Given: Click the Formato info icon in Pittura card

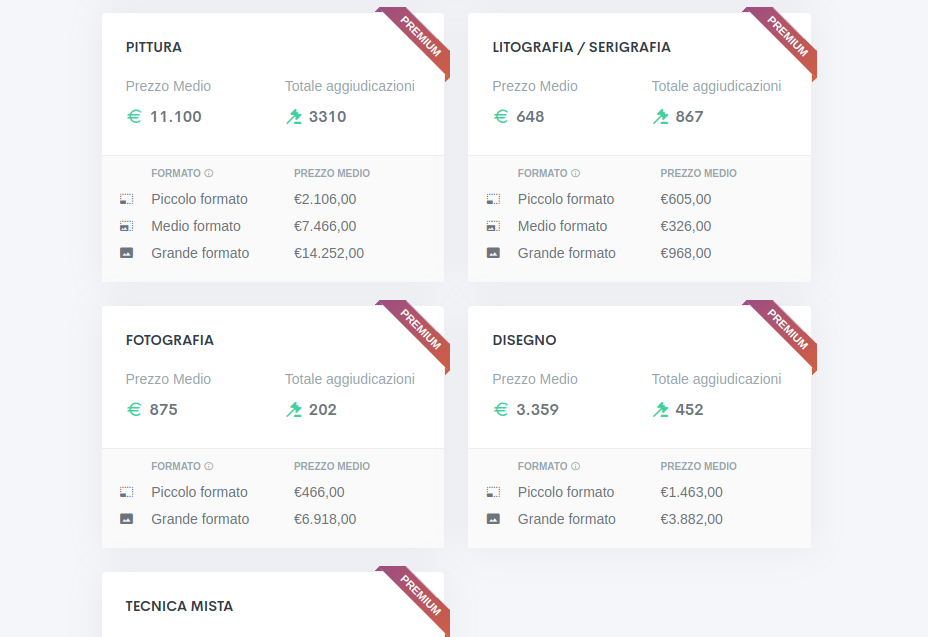Looking at the screenshot, I should pyautogui.click(x=208, y=173).
